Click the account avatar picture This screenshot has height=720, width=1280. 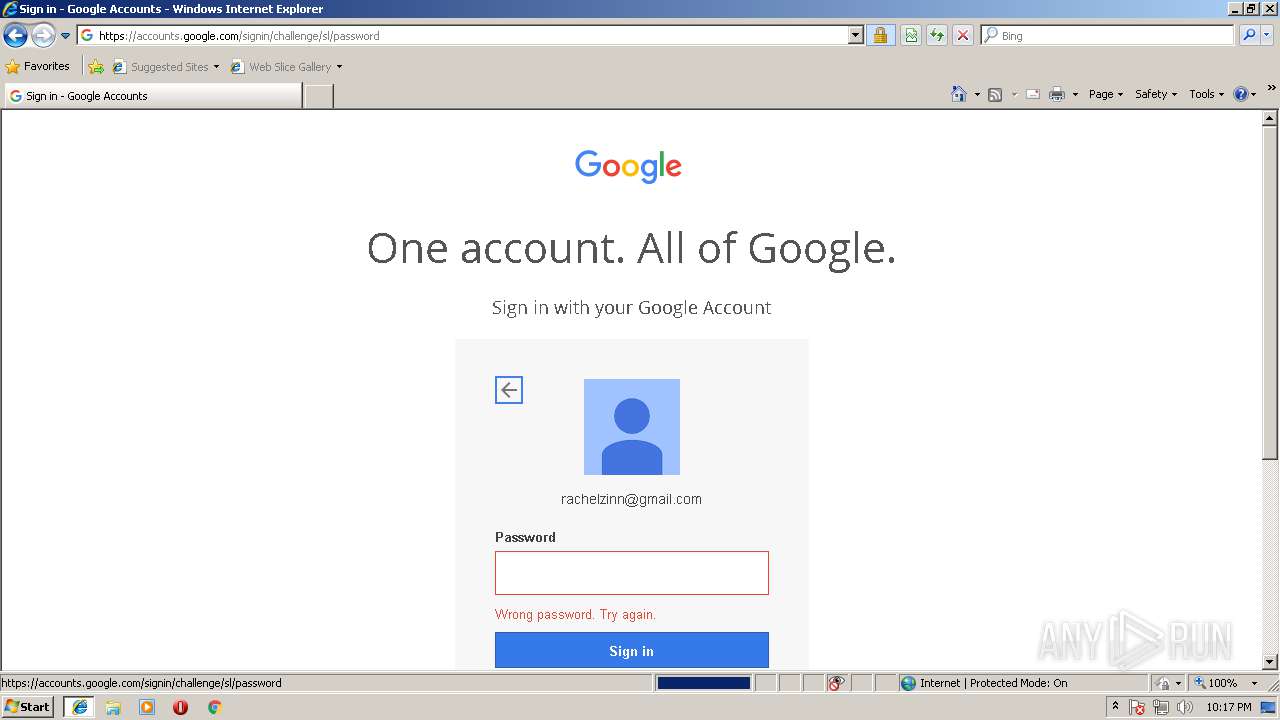pos(632,427)
